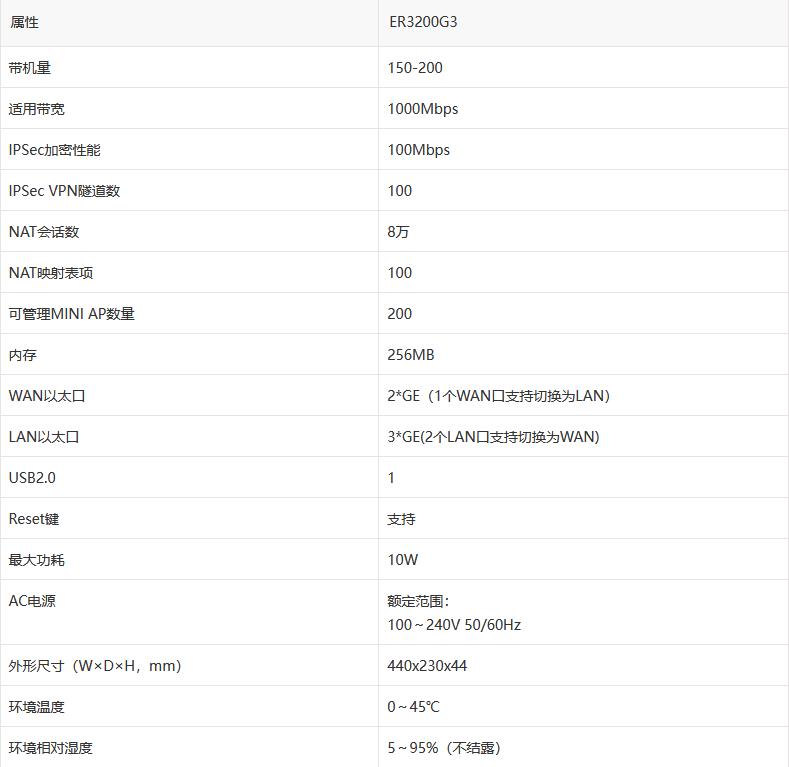Select the value '440x230x44'

pos(427,666)
